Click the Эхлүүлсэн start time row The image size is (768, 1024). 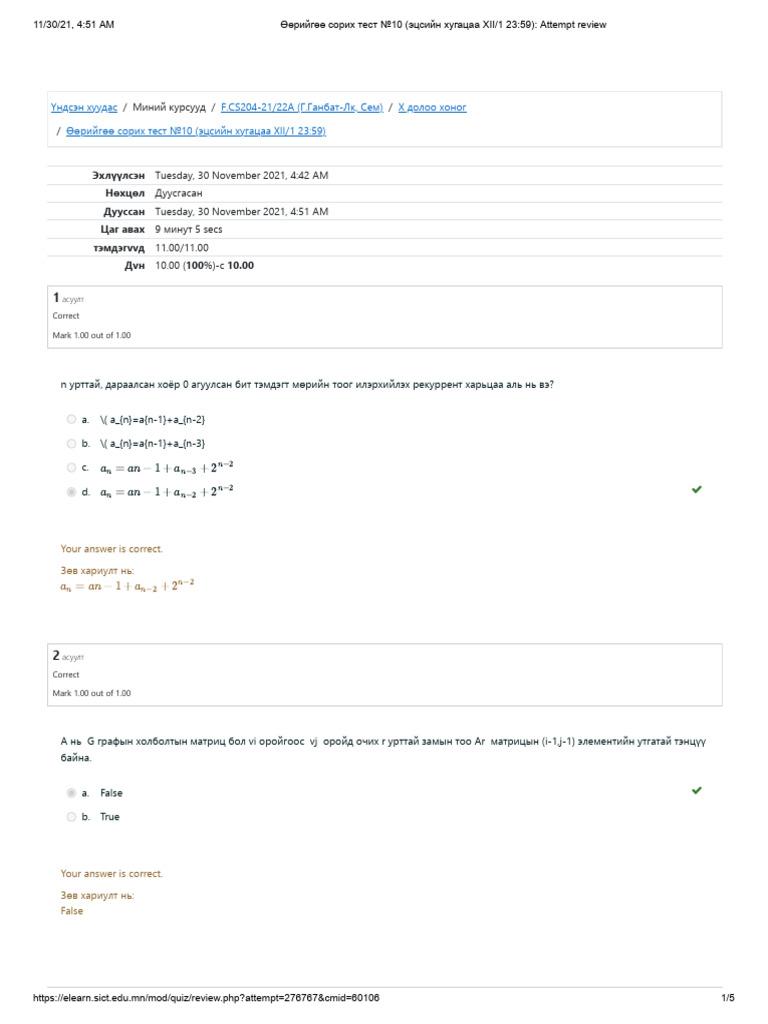(241, 176)
